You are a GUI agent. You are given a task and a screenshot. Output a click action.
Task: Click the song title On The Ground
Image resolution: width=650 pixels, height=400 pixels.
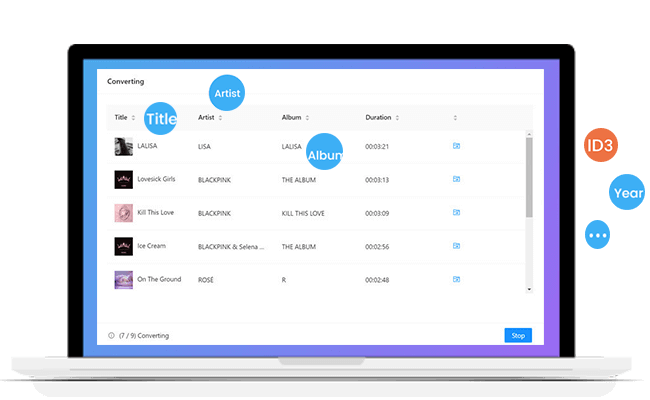click(159, 279)
